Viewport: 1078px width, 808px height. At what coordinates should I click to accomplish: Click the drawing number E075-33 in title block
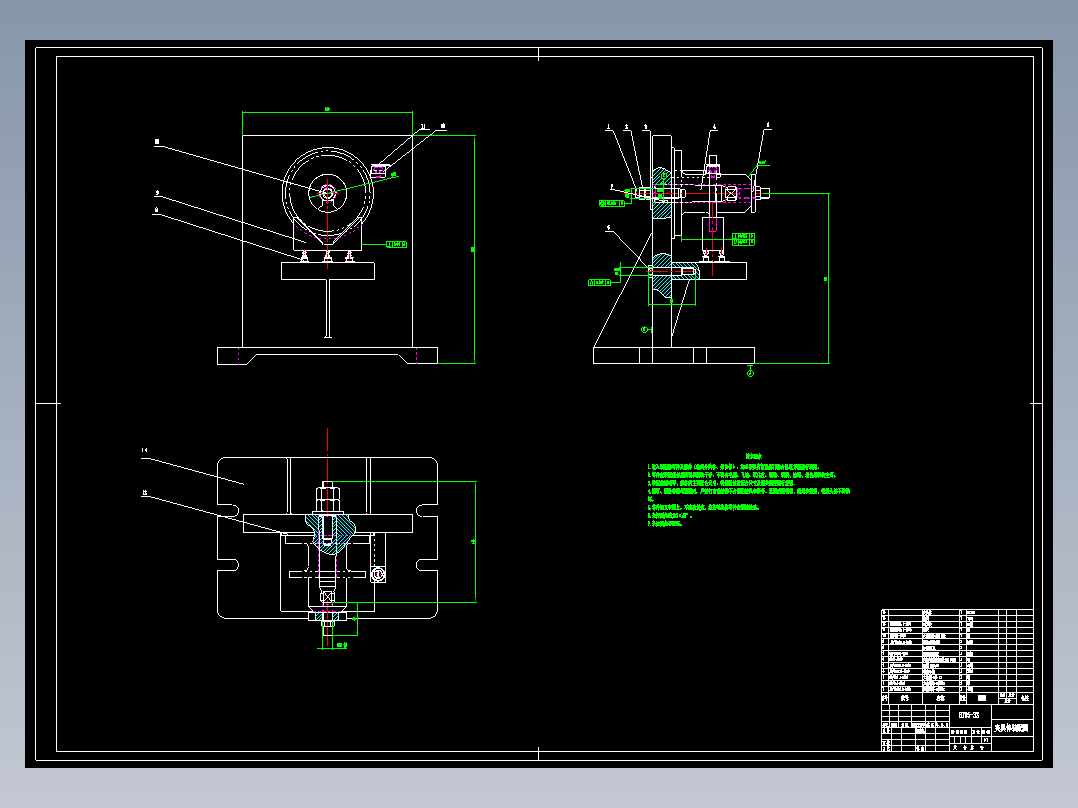click(x=969, y=715)
